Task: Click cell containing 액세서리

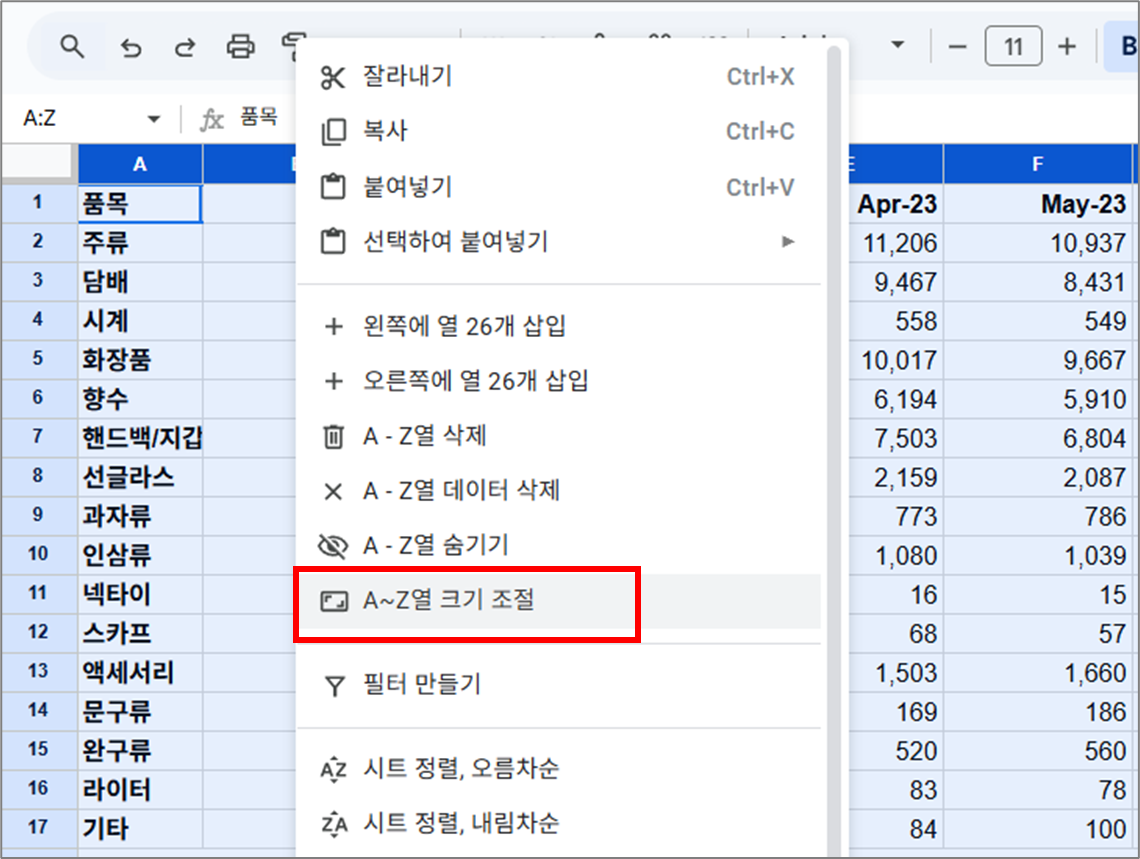Action: (140, 672)
